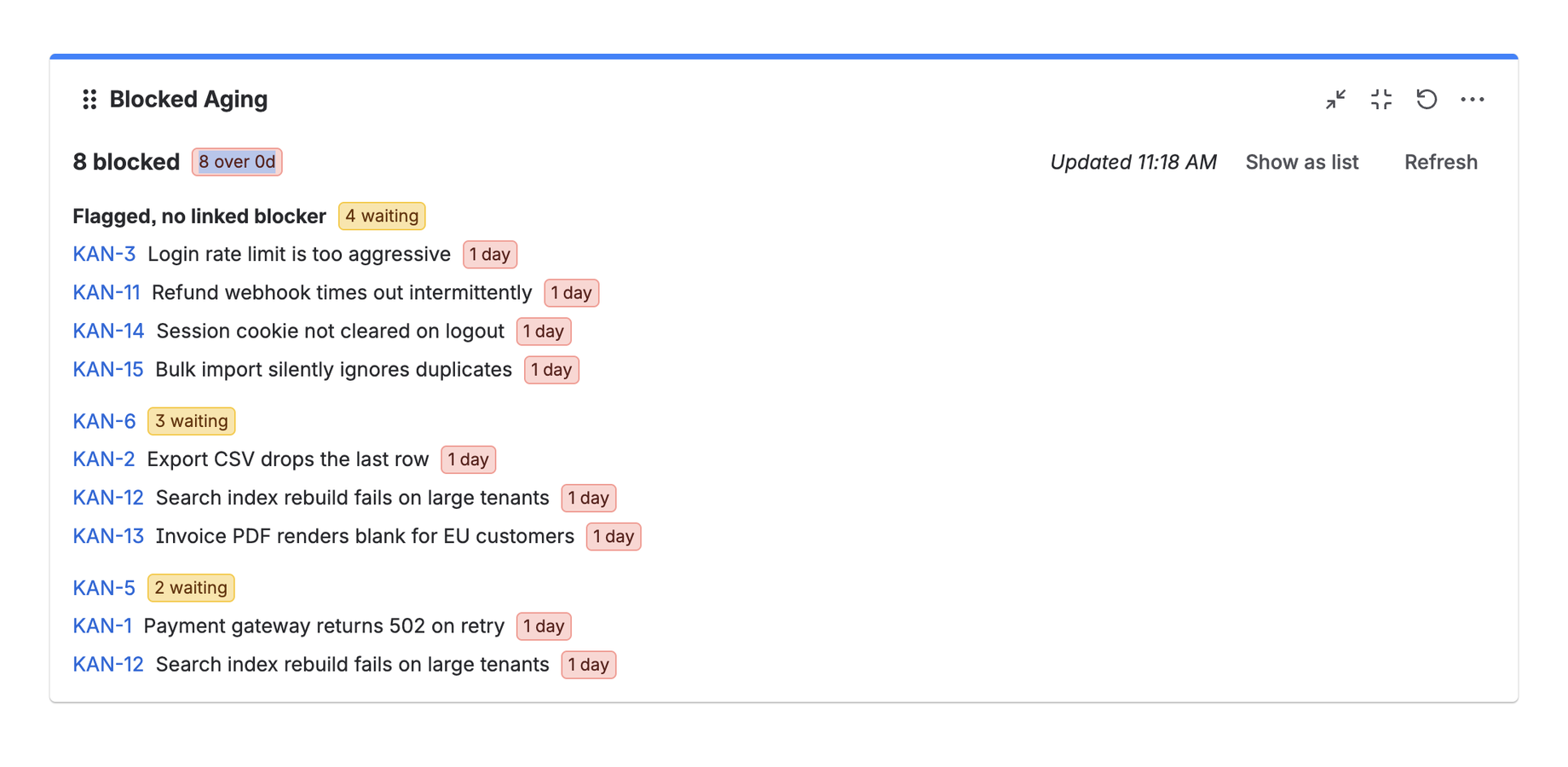Open KAN-12 link under the KAN-5 group
The image size is (1568, 767).
[x=108, y=665]
